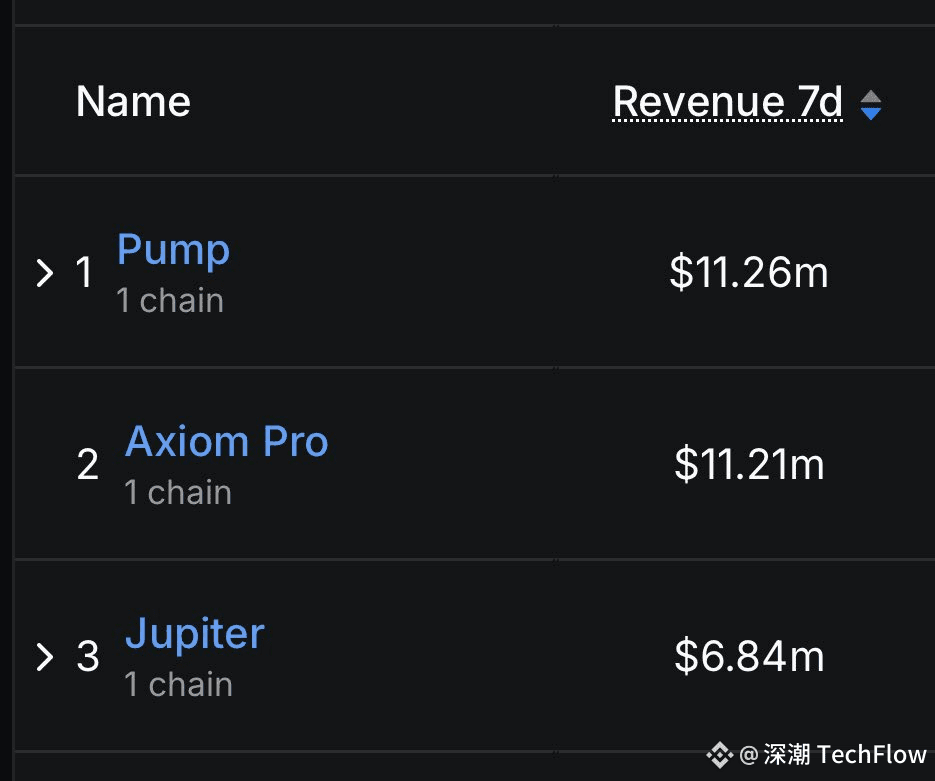
Task: Click the rank number 1 cell
Action: [x=84, y=273]
